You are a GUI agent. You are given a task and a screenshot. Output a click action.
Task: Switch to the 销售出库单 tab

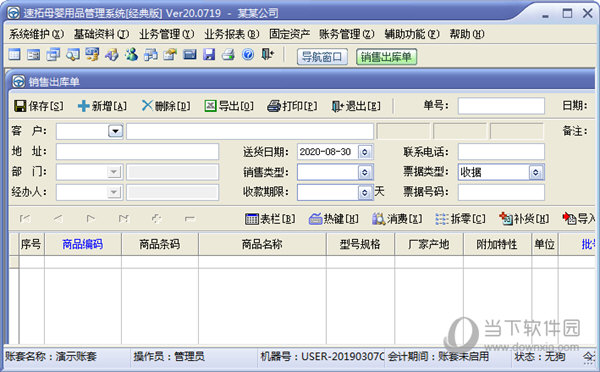tap(386, 57)
